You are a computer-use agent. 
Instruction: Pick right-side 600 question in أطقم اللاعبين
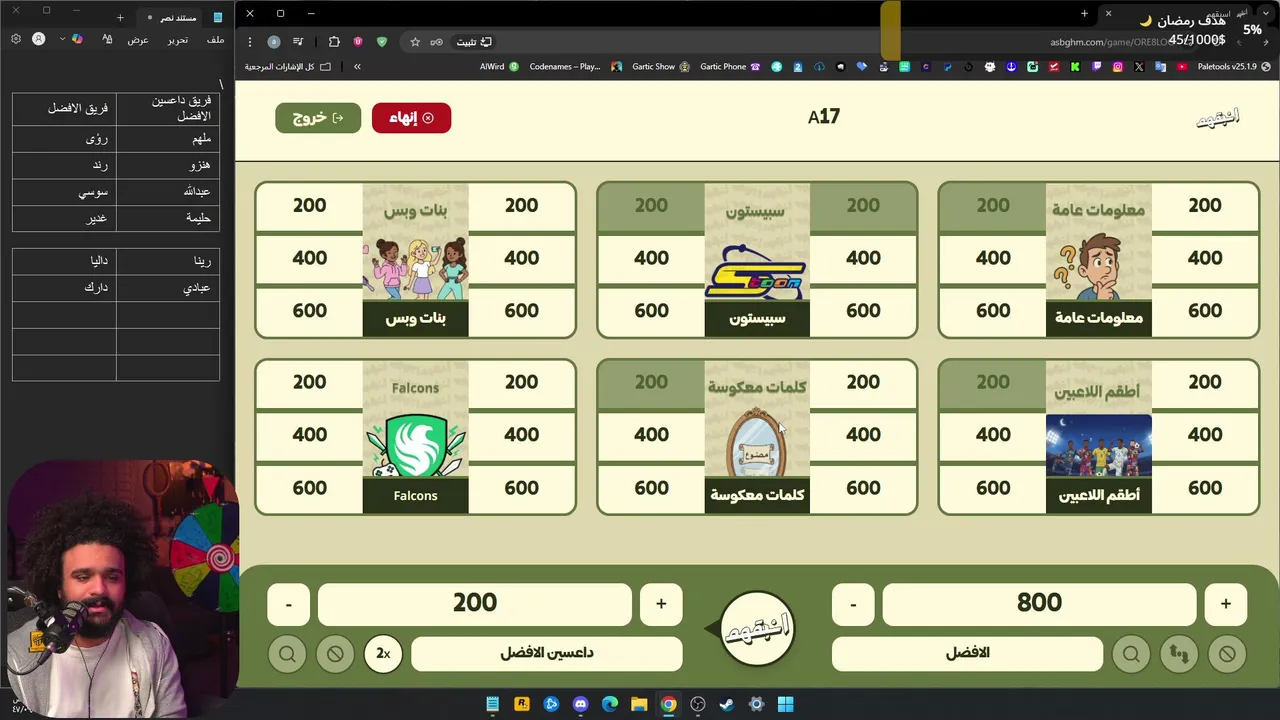(x=1205, y=488)
